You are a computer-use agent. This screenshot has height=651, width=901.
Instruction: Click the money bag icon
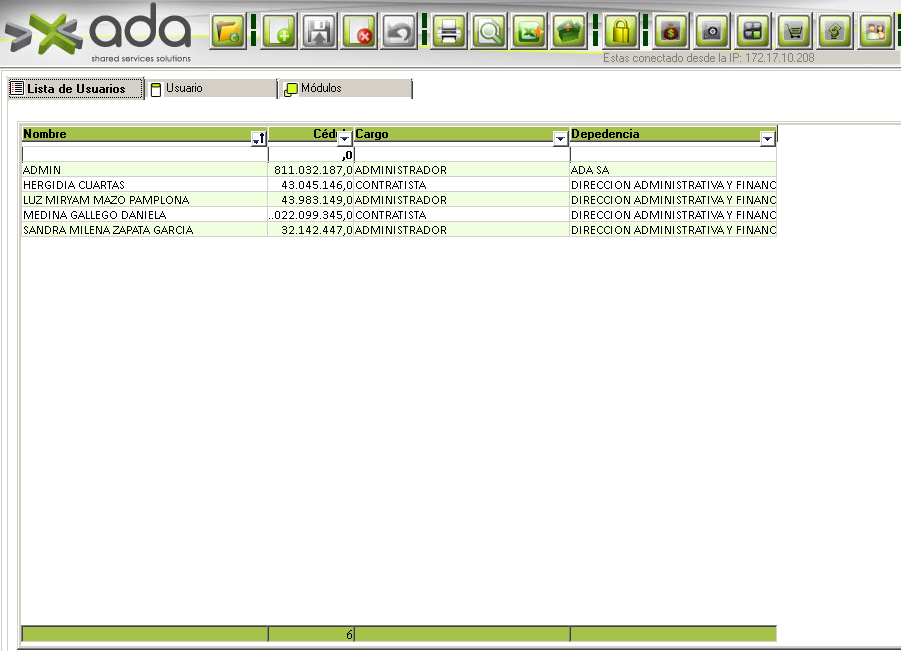(x=671, y=32)
